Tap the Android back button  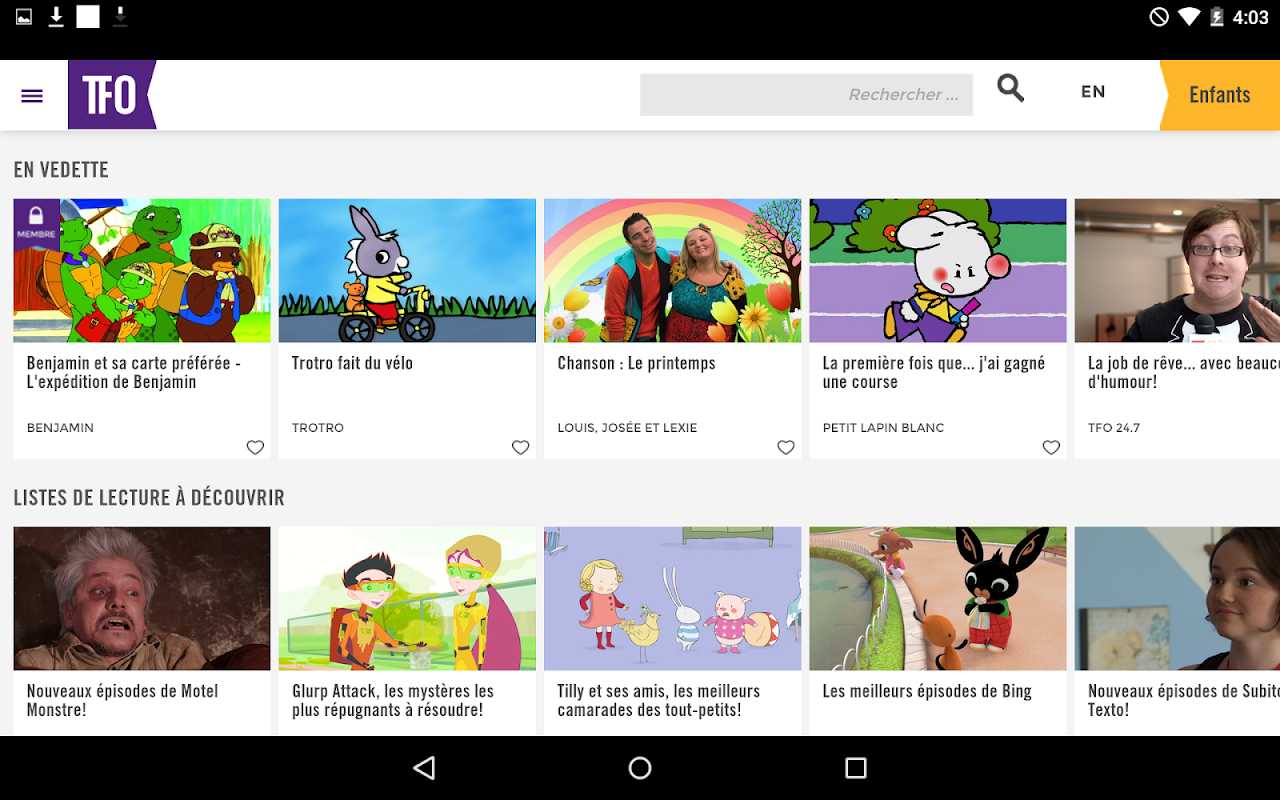pyautogui.click(x=425, y=768)
